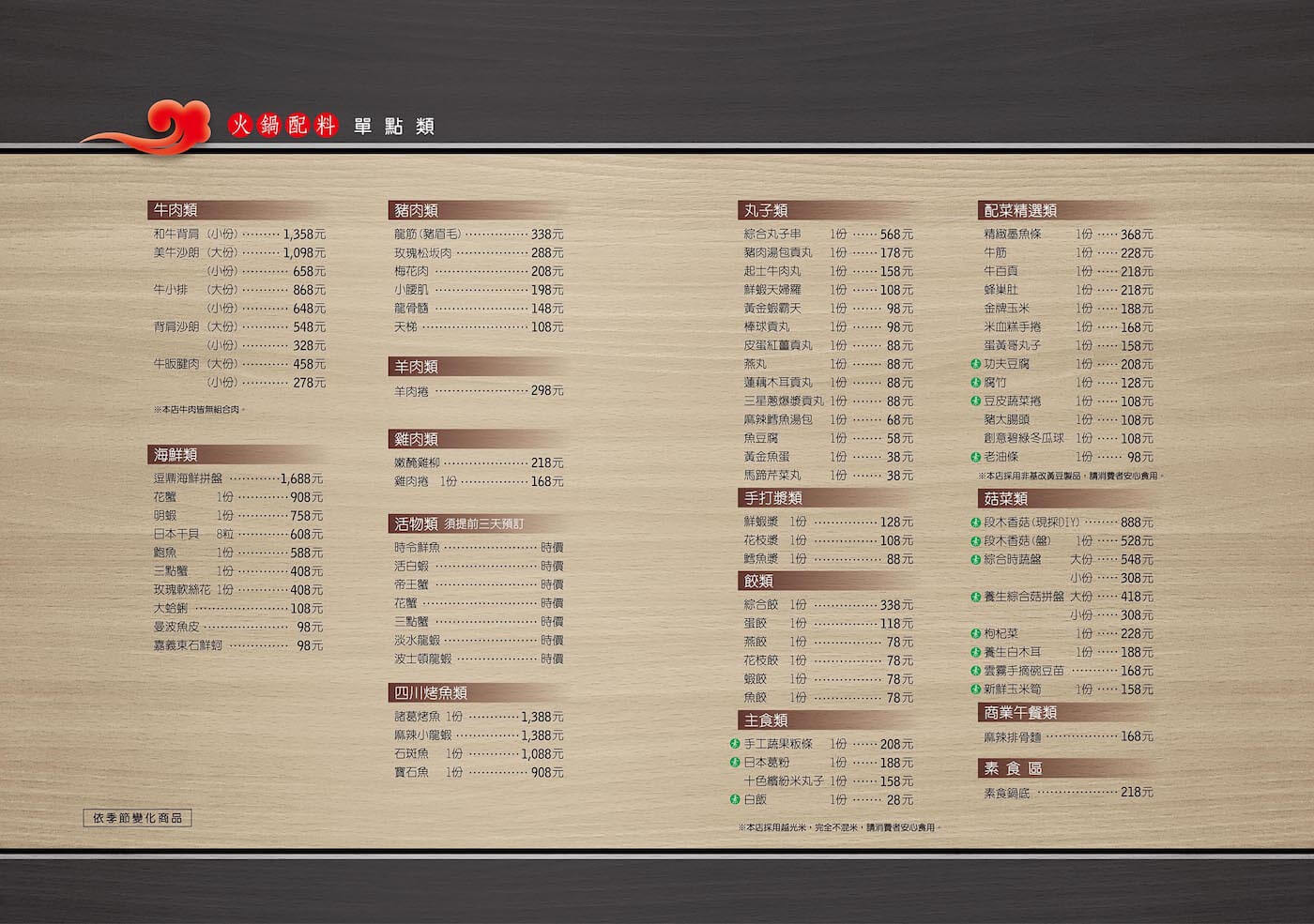The height and width of the screenshot is (924, 1314).
Task: Select the 麻辣排骨麵 menu item
Action: click(1013, 737)
